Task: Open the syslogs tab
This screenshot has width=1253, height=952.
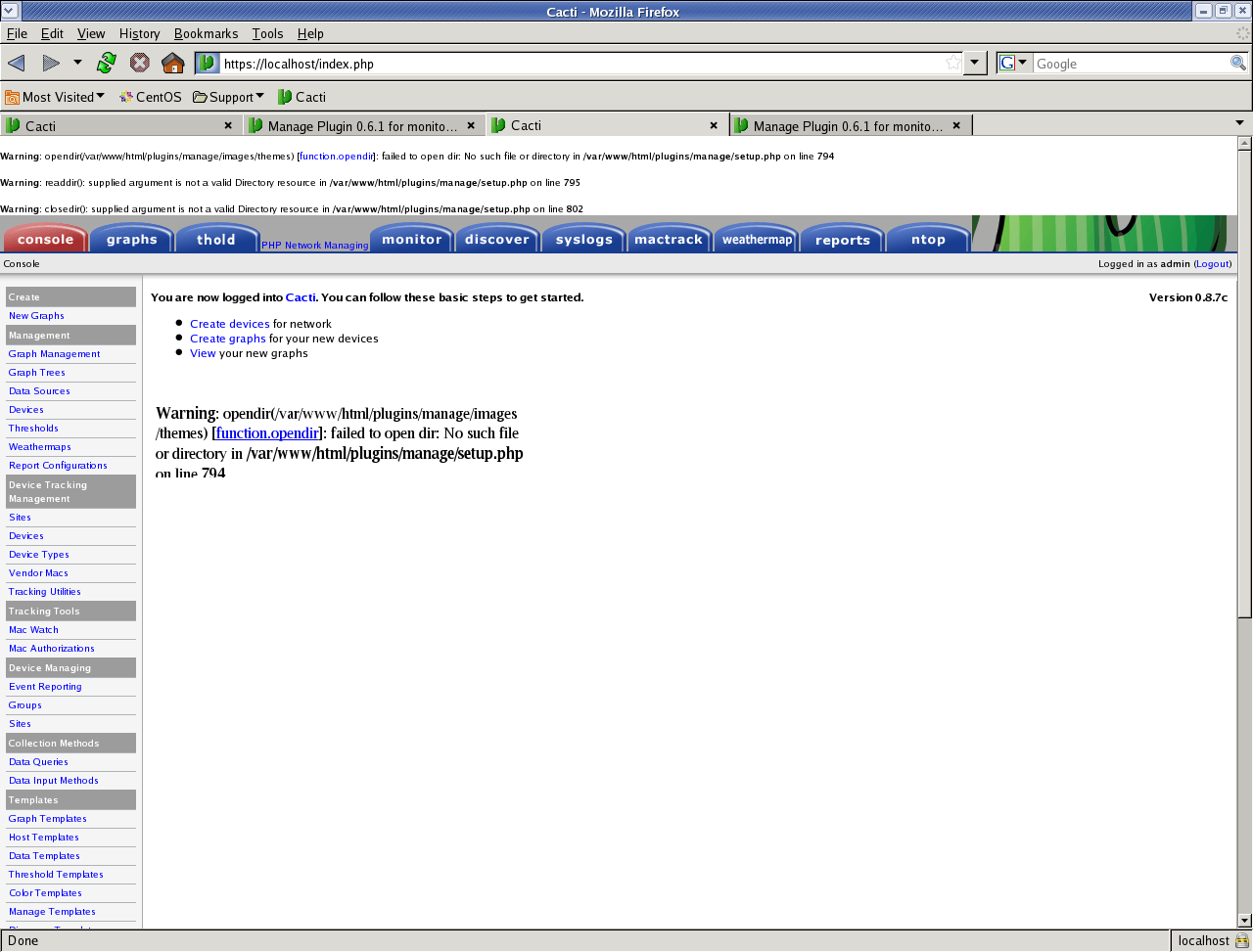Action: point(583,239)
